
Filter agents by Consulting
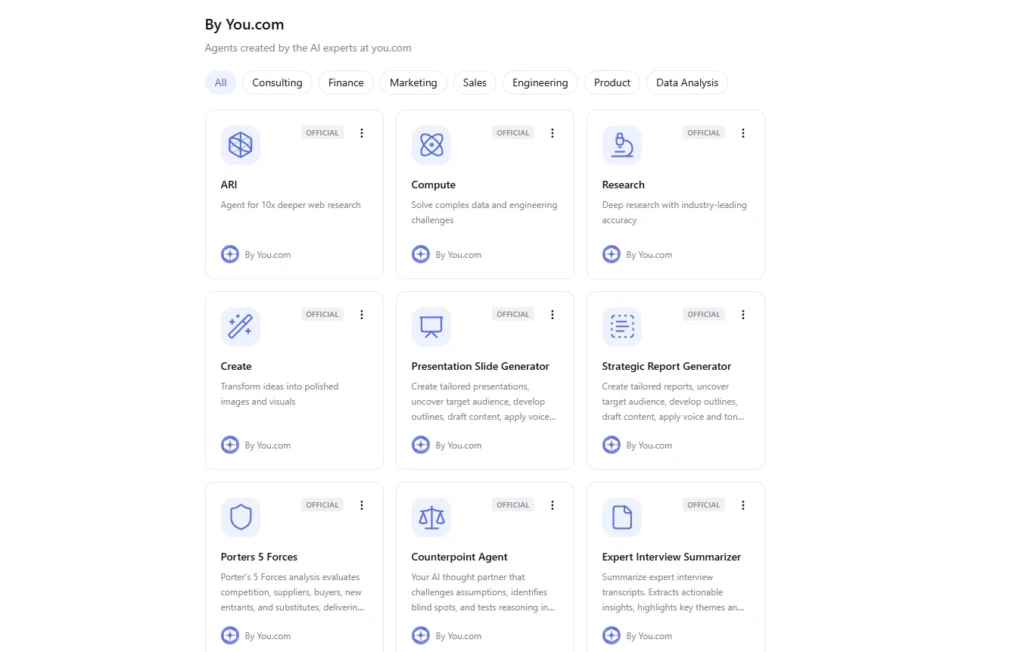coord(277,83)
